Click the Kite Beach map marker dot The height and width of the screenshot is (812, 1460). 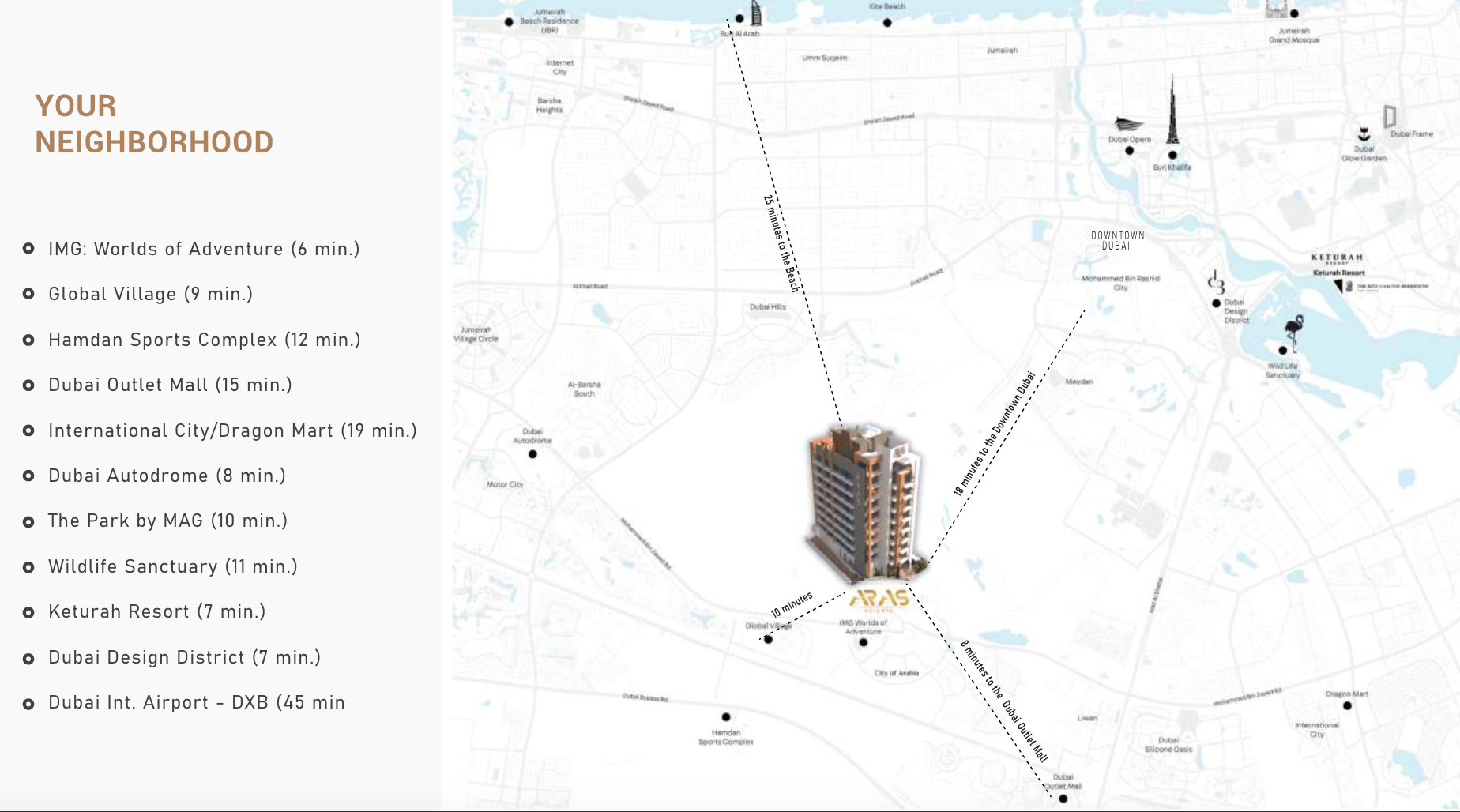887,23
